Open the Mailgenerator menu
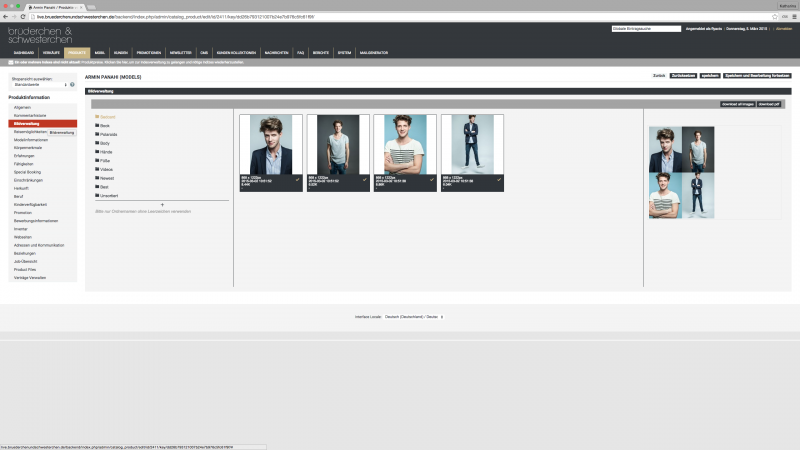The image size is (800, 450). [x=374, y=53]
